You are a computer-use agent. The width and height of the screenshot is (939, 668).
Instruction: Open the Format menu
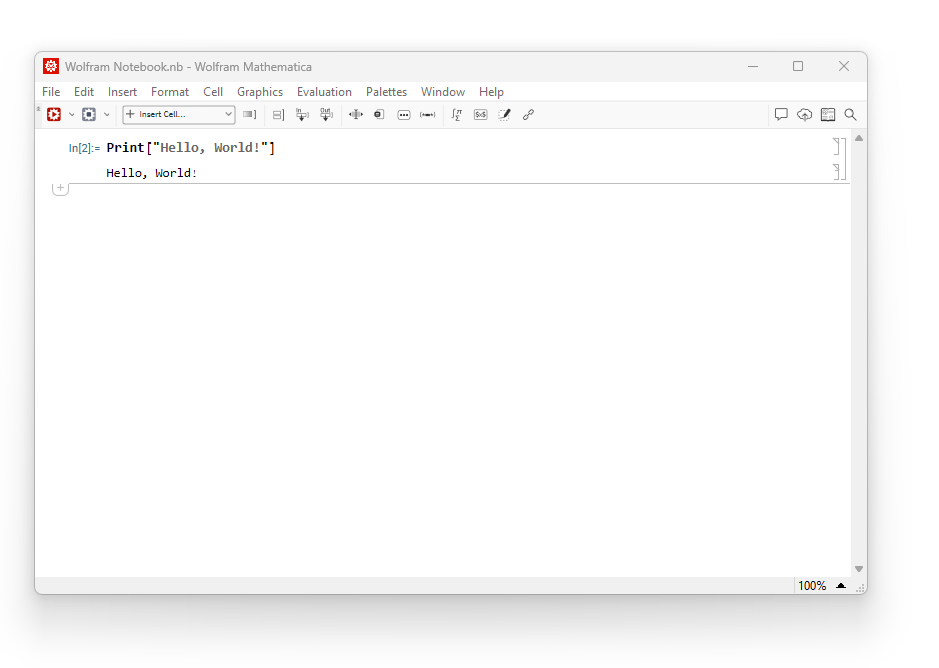tap(169, 92)
